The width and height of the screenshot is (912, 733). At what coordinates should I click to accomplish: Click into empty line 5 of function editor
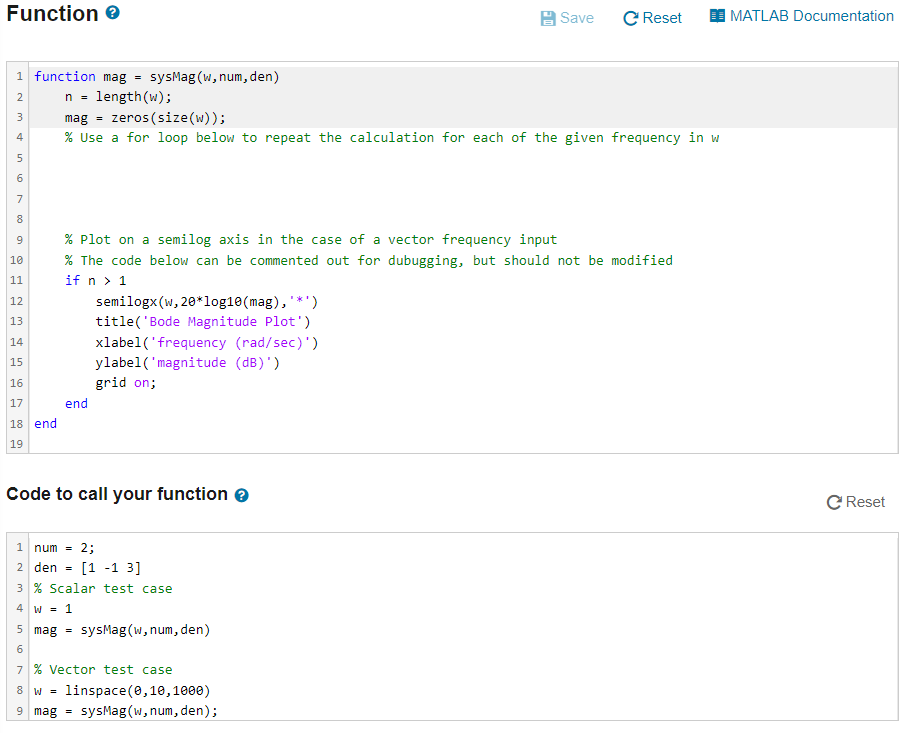463,158
